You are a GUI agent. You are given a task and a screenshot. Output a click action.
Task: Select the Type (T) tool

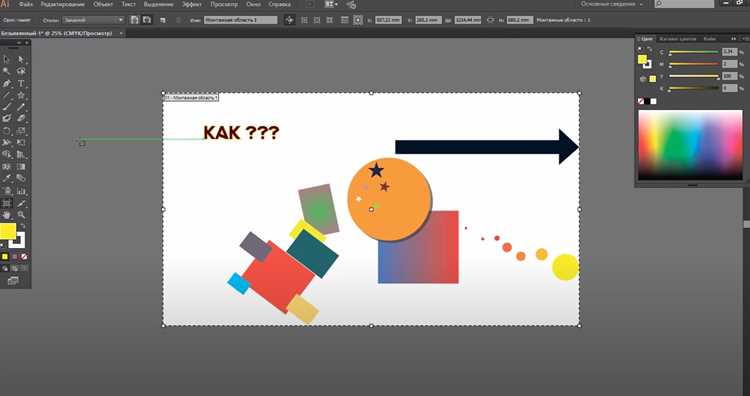point(21,83)
